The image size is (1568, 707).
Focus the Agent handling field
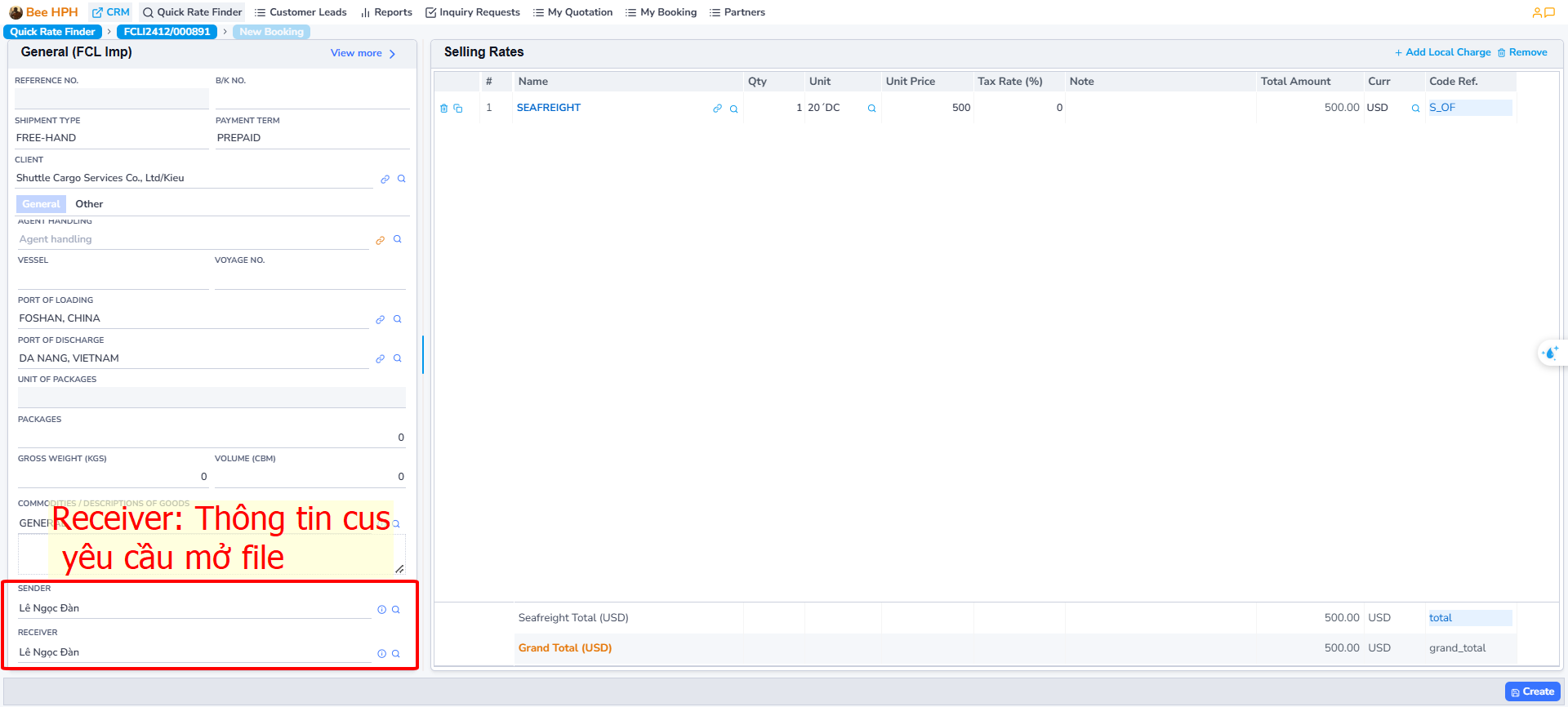[194, 239]
